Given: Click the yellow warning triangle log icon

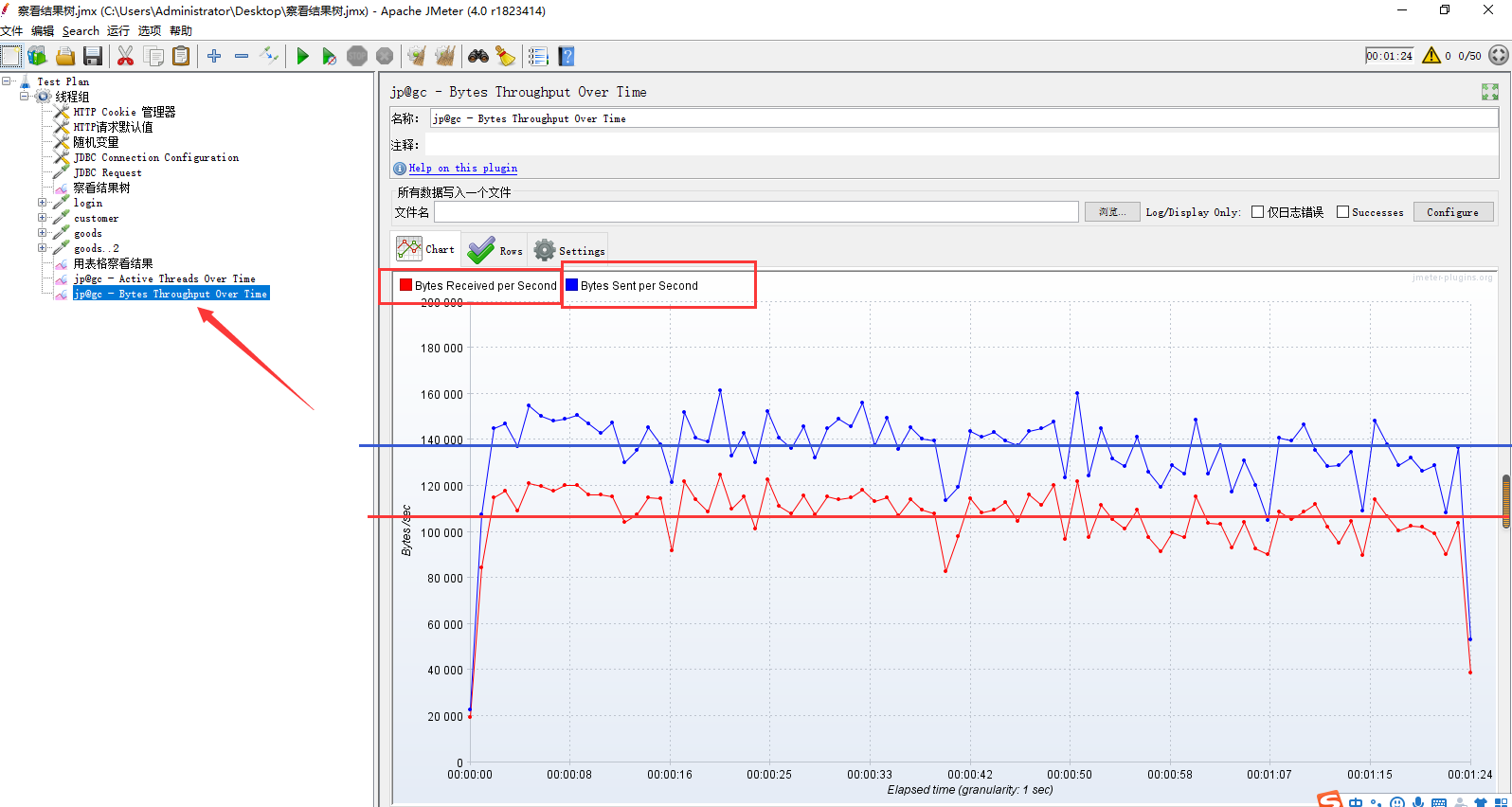Looking at the screenshot, I should click(x=1431, y=55).
